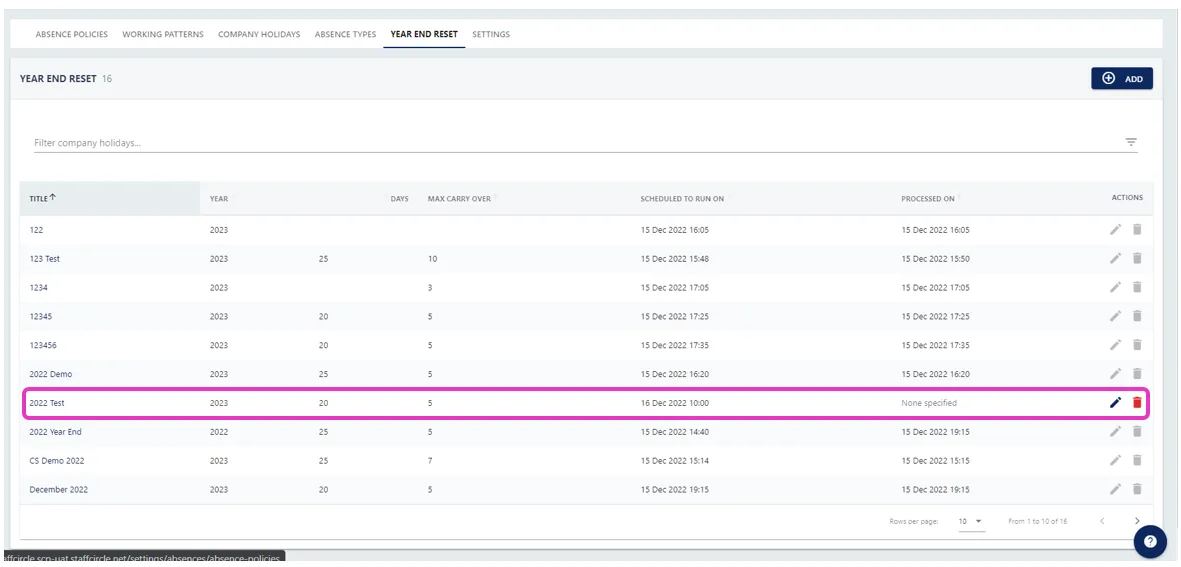
Task: Open the Absence Types tab
Action: coord(345,34)
